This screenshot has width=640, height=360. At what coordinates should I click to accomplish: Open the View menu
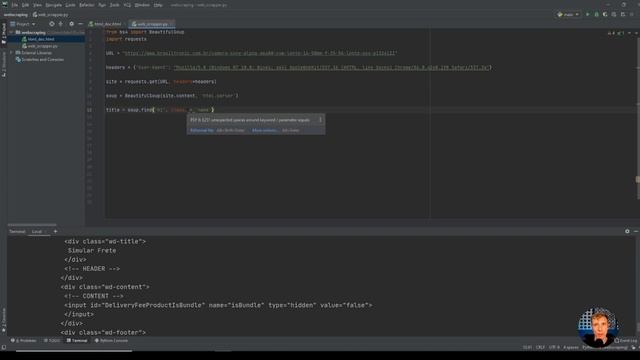[x=37, y=5]
